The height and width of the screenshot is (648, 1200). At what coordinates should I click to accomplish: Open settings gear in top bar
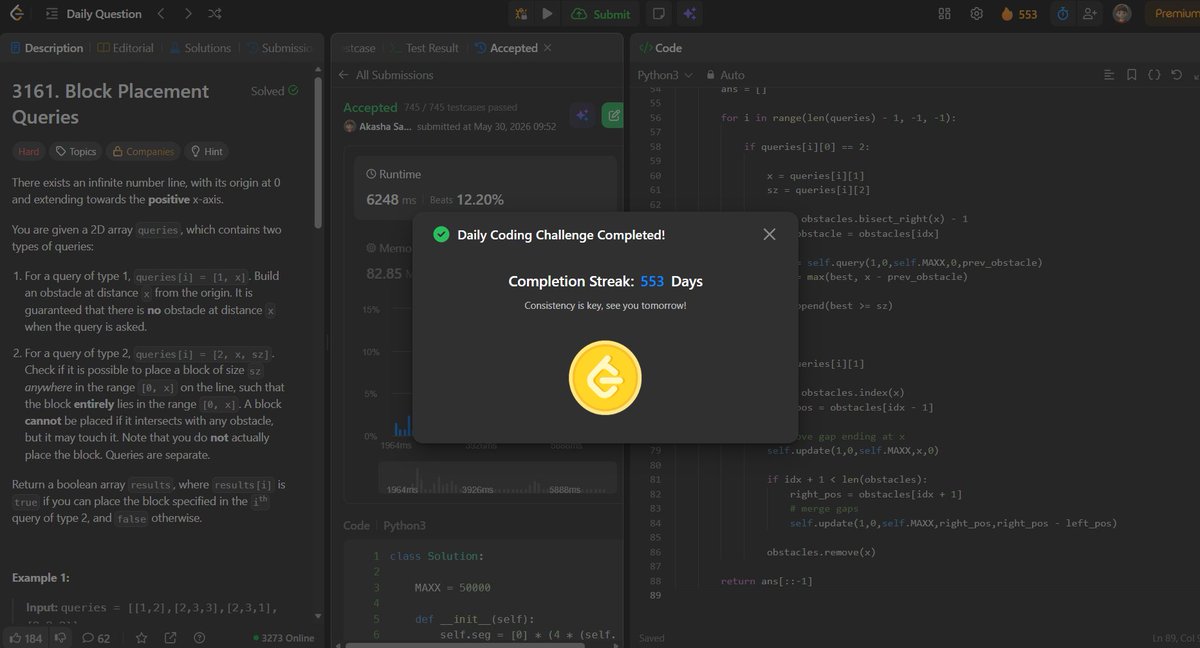pyautogui.click(x=976, y=14)
